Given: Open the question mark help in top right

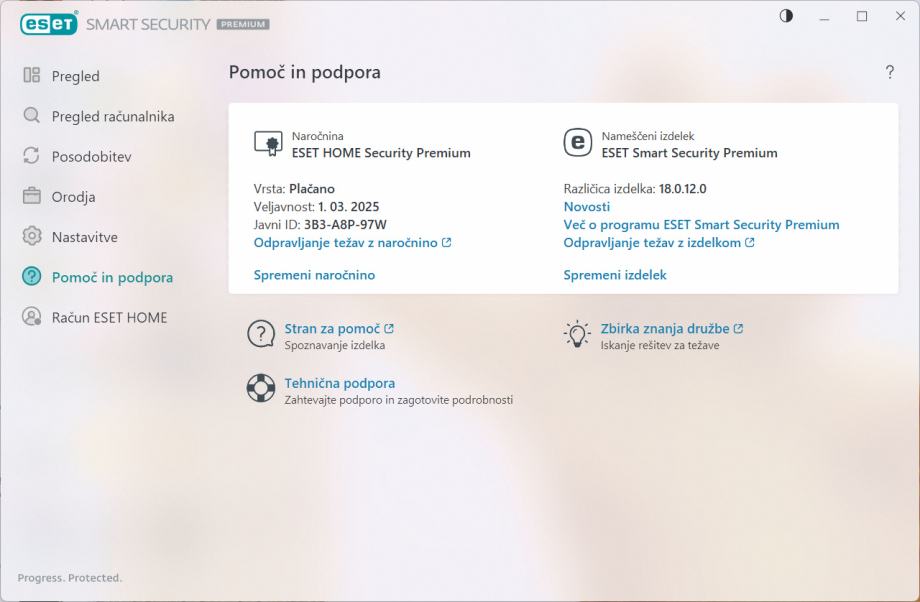Looking at the screenshot, I should tap(890, 72).
